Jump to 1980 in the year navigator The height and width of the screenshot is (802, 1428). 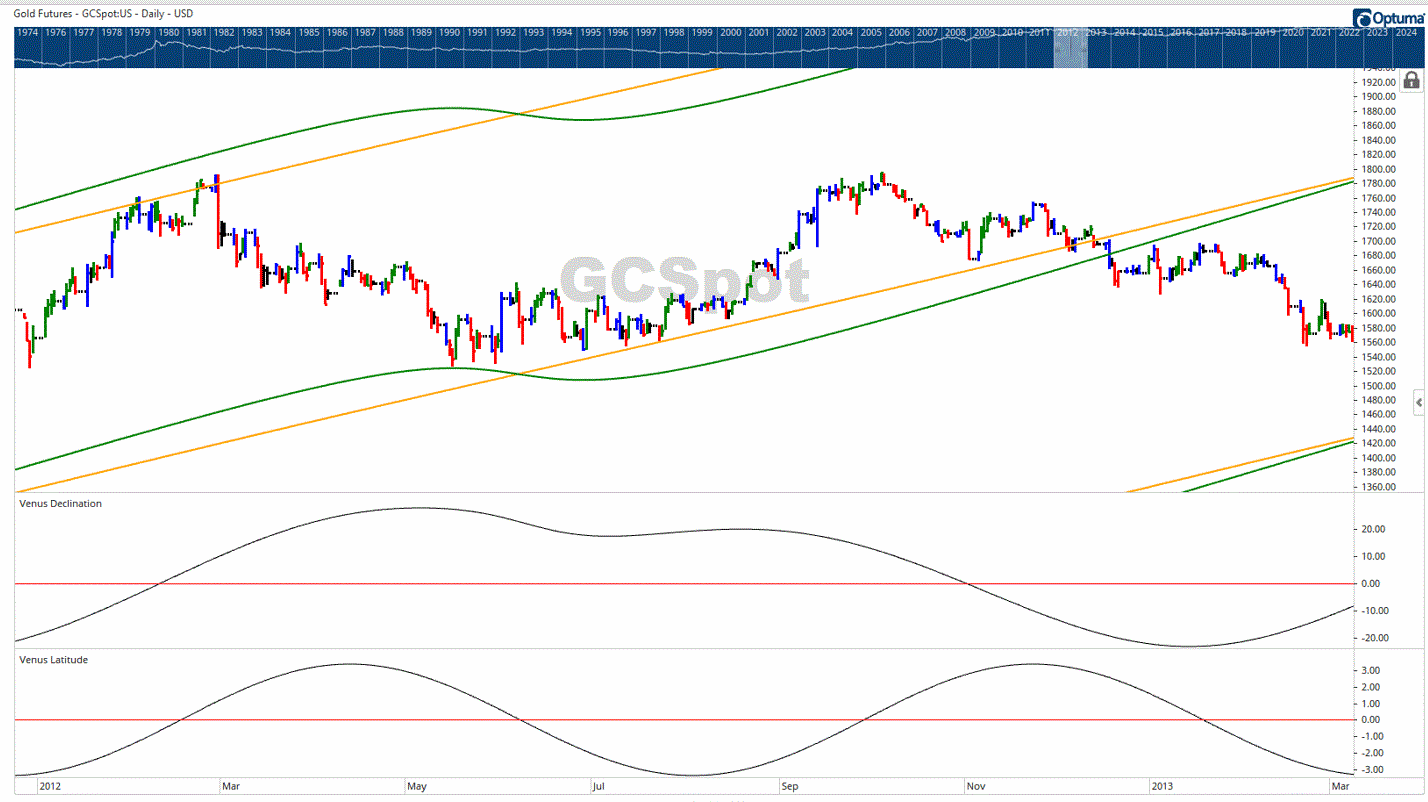pyautogui.click(x=169, y=33)
